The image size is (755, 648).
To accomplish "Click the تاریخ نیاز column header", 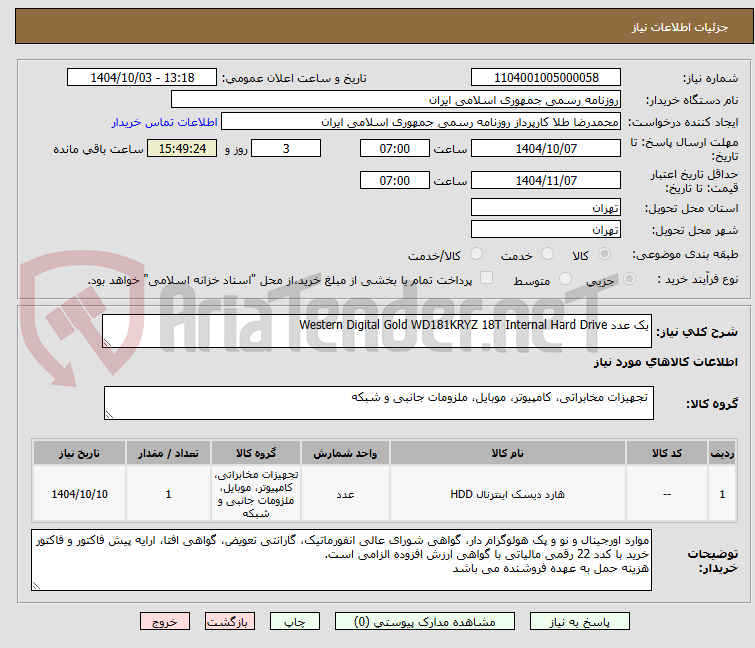I will (79, 453).
